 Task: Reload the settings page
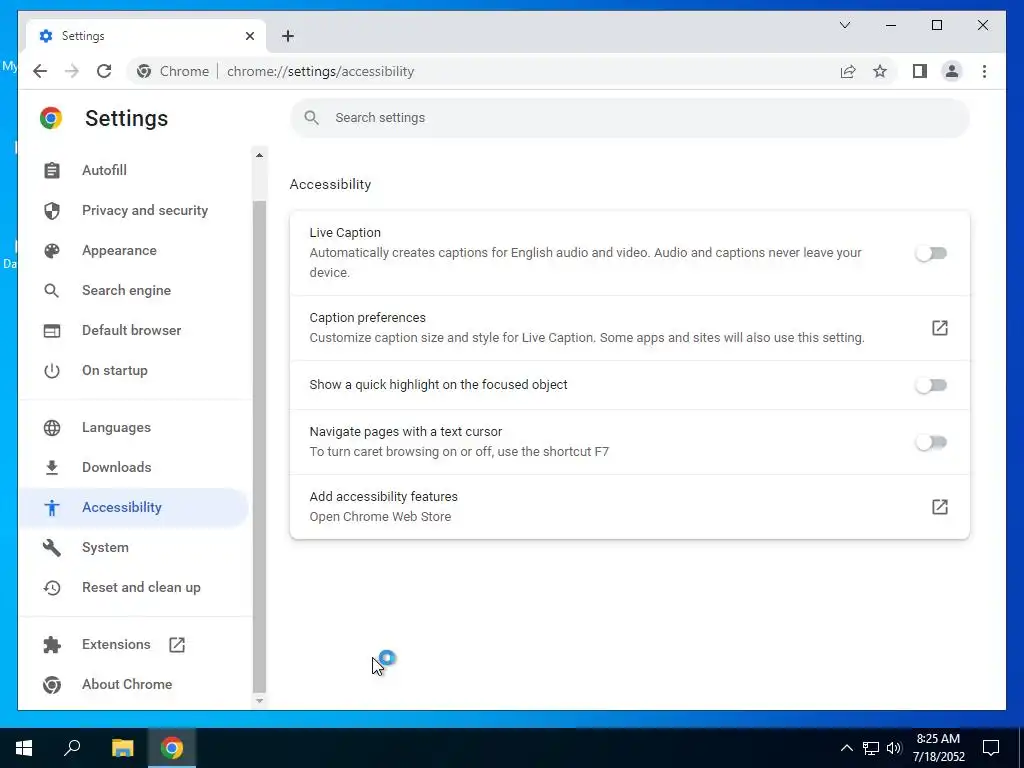104,71
